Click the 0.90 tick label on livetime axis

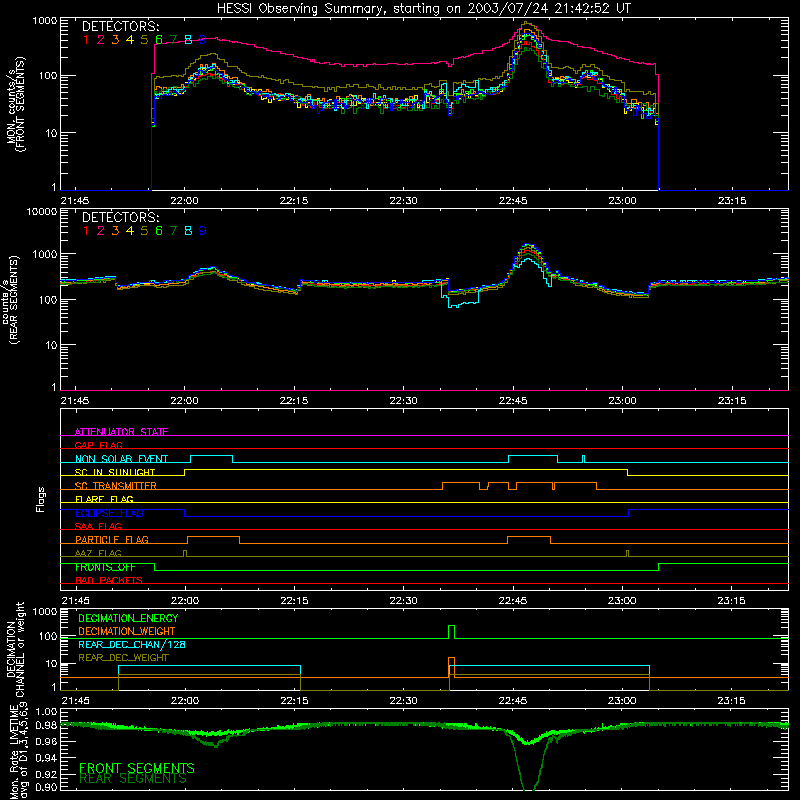click(46, 787)
